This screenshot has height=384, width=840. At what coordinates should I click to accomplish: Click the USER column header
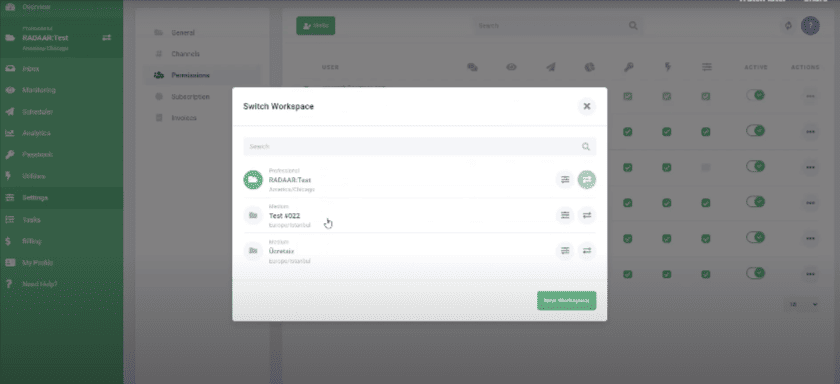pyautogui.click(x=330, y=67)
